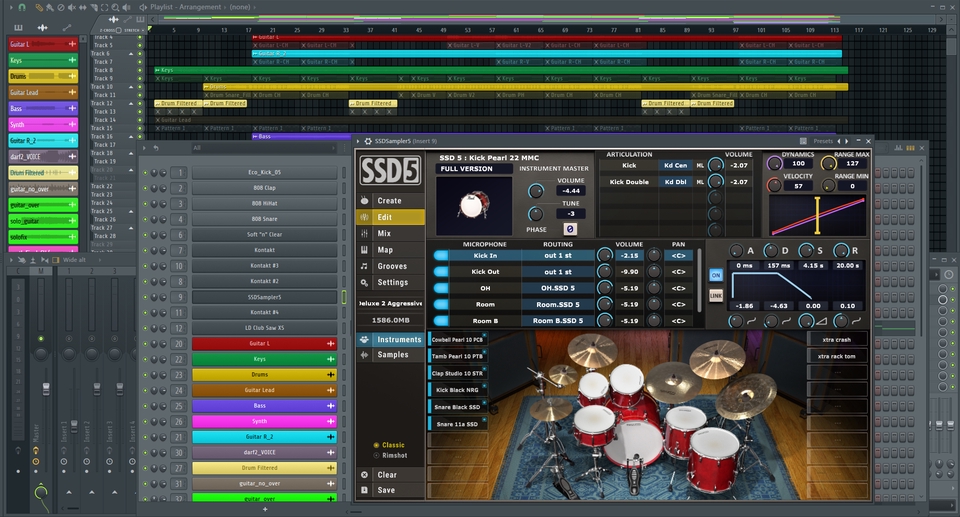The width and height of the screenshot is (960, 517).
Task: Select the Paint brush tool in Playlist toolbar
Action: click(50, 7)
